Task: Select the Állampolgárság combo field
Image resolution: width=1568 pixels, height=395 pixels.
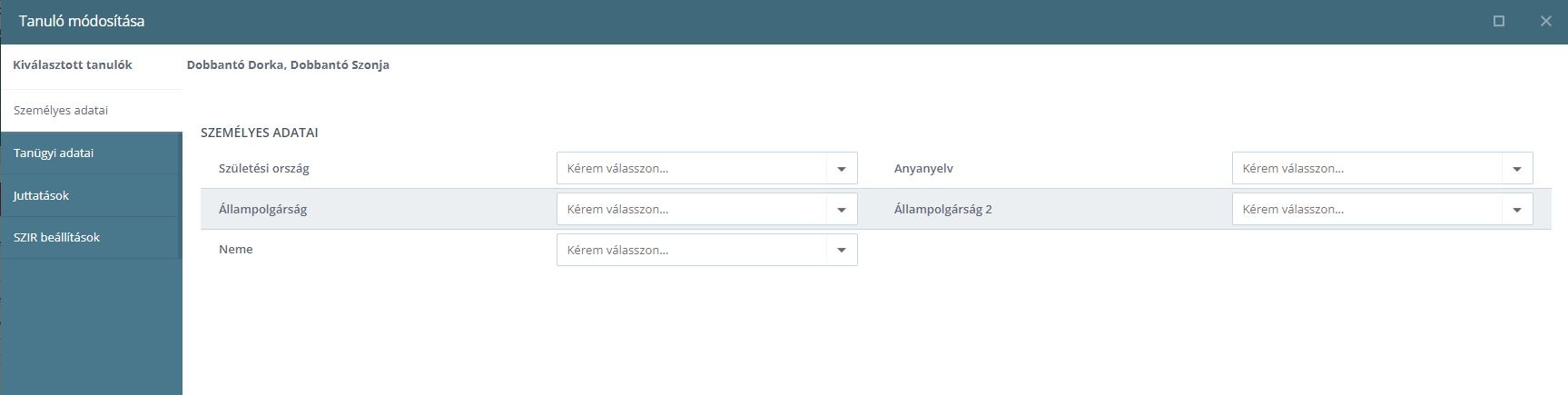Action: pos(707,210)
